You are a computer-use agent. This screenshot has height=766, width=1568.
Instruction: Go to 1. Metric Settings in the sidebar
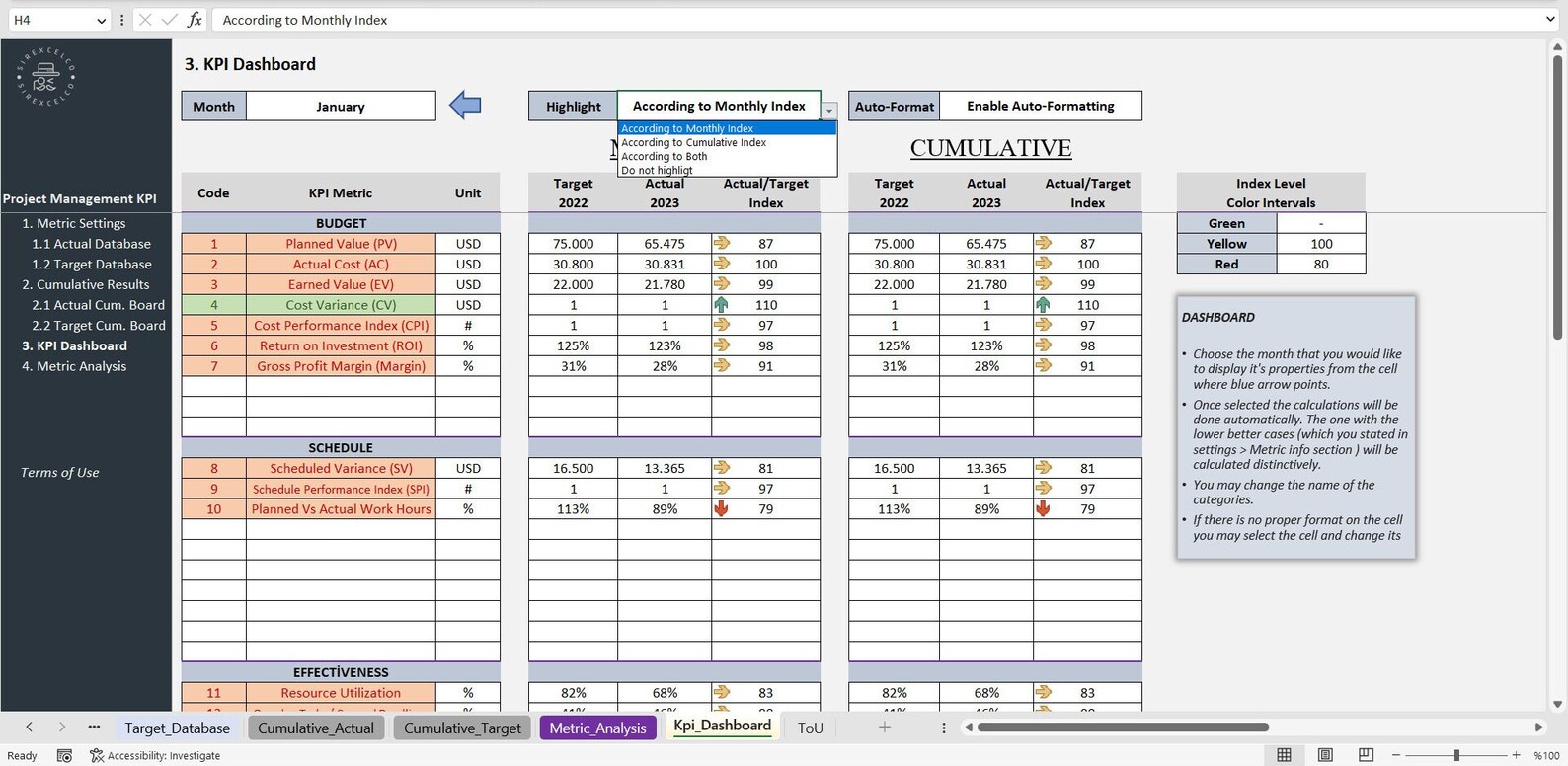click(x=74, y=223)
